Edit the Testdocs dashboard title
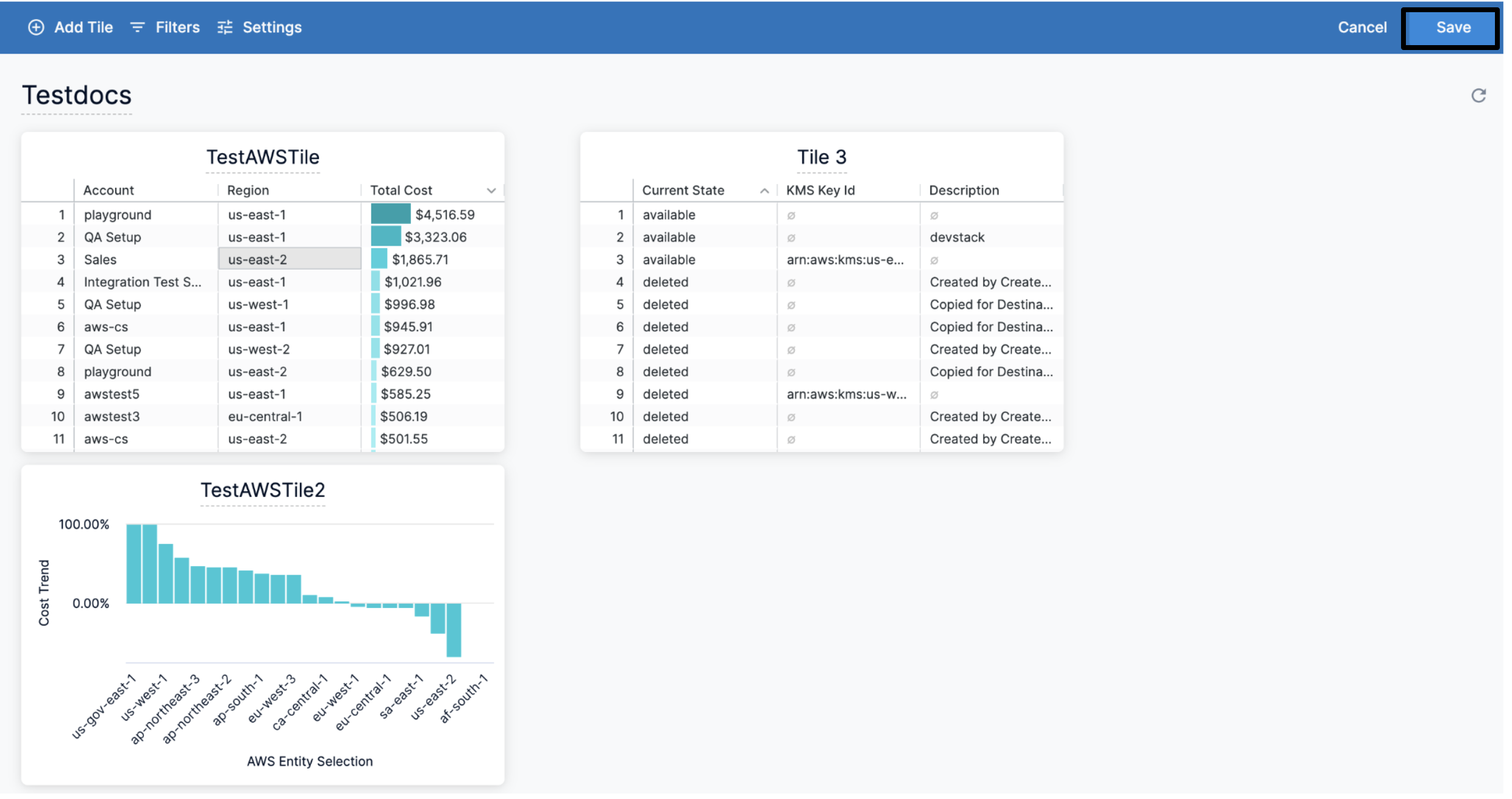This screenshot has height=799, width=1512. pos(77,96)
